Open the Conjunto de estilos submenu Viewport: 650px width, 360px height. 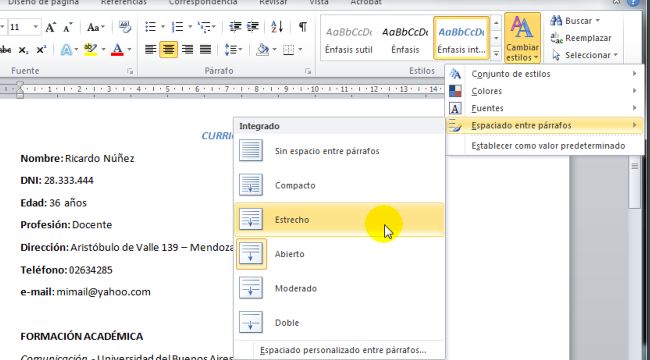coord(545,74)
